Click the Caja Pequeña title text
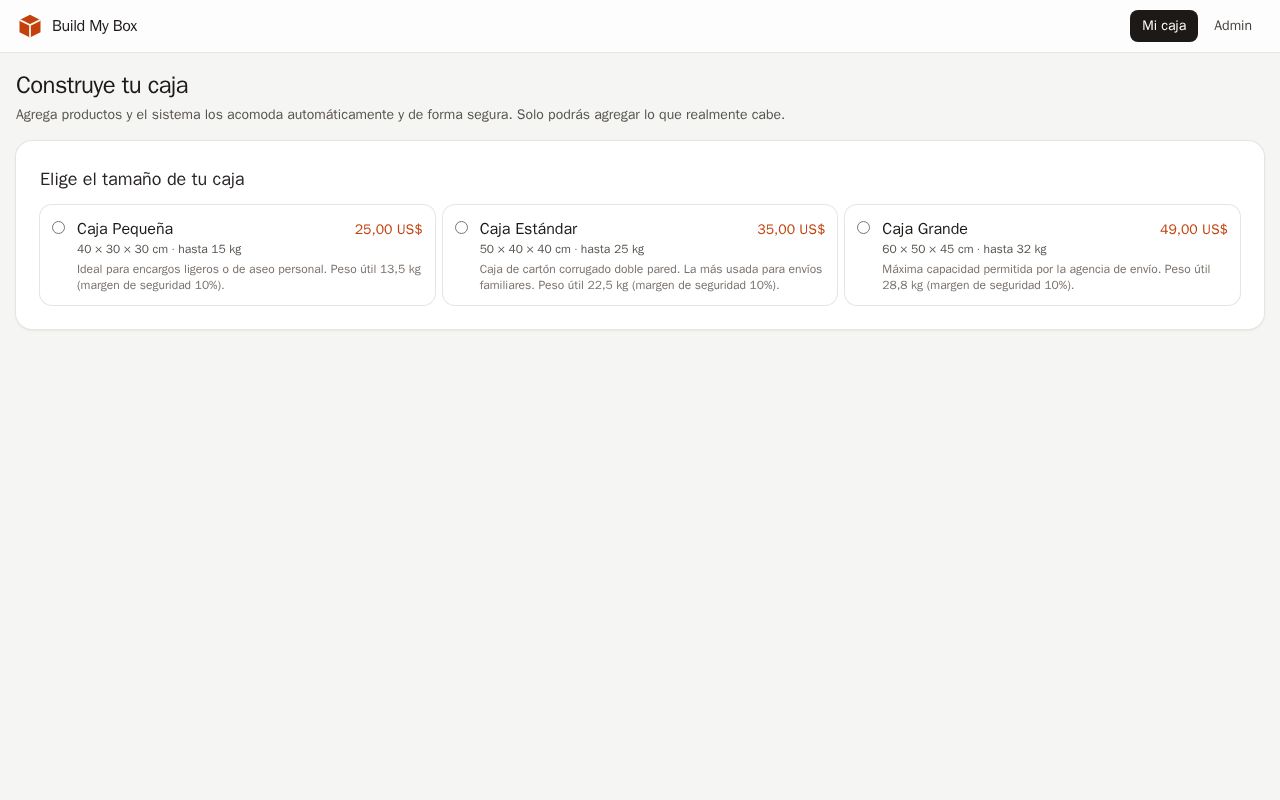 125,229
